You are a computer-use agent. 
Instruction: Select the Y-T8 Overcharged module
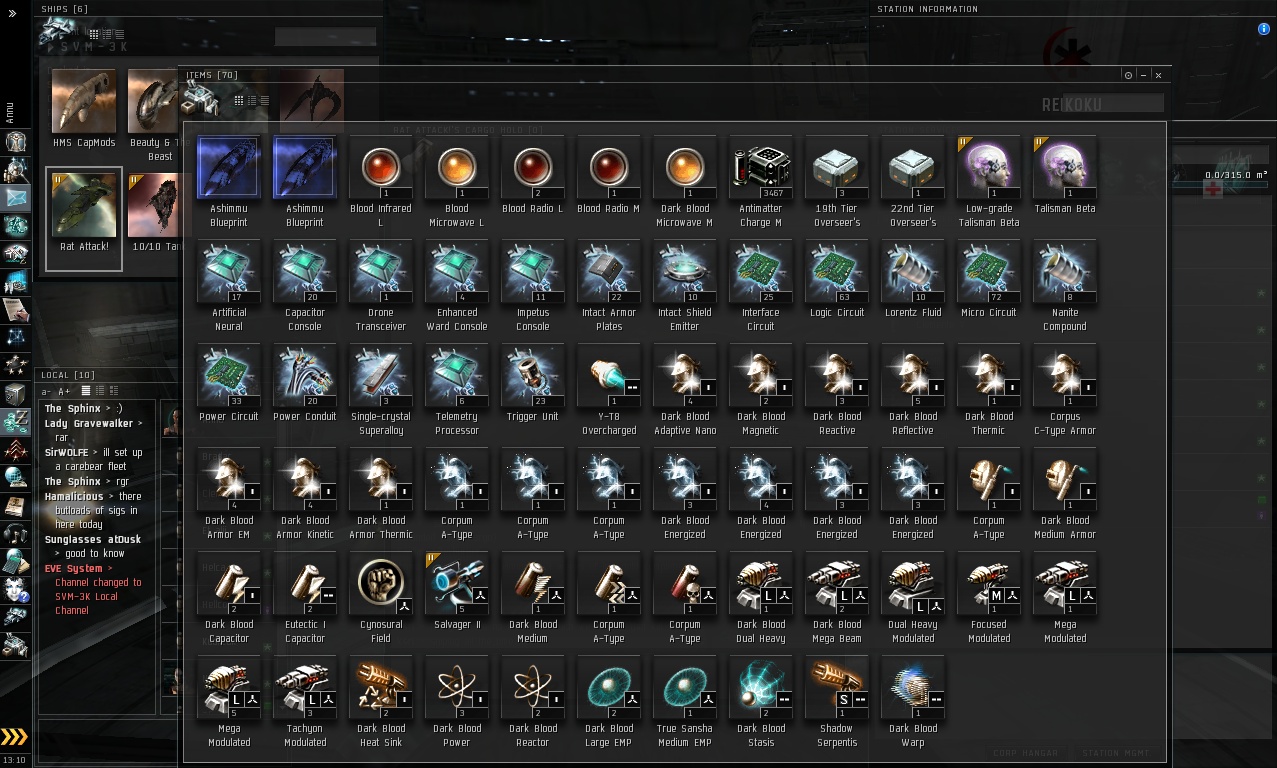[x=609, y=390]
